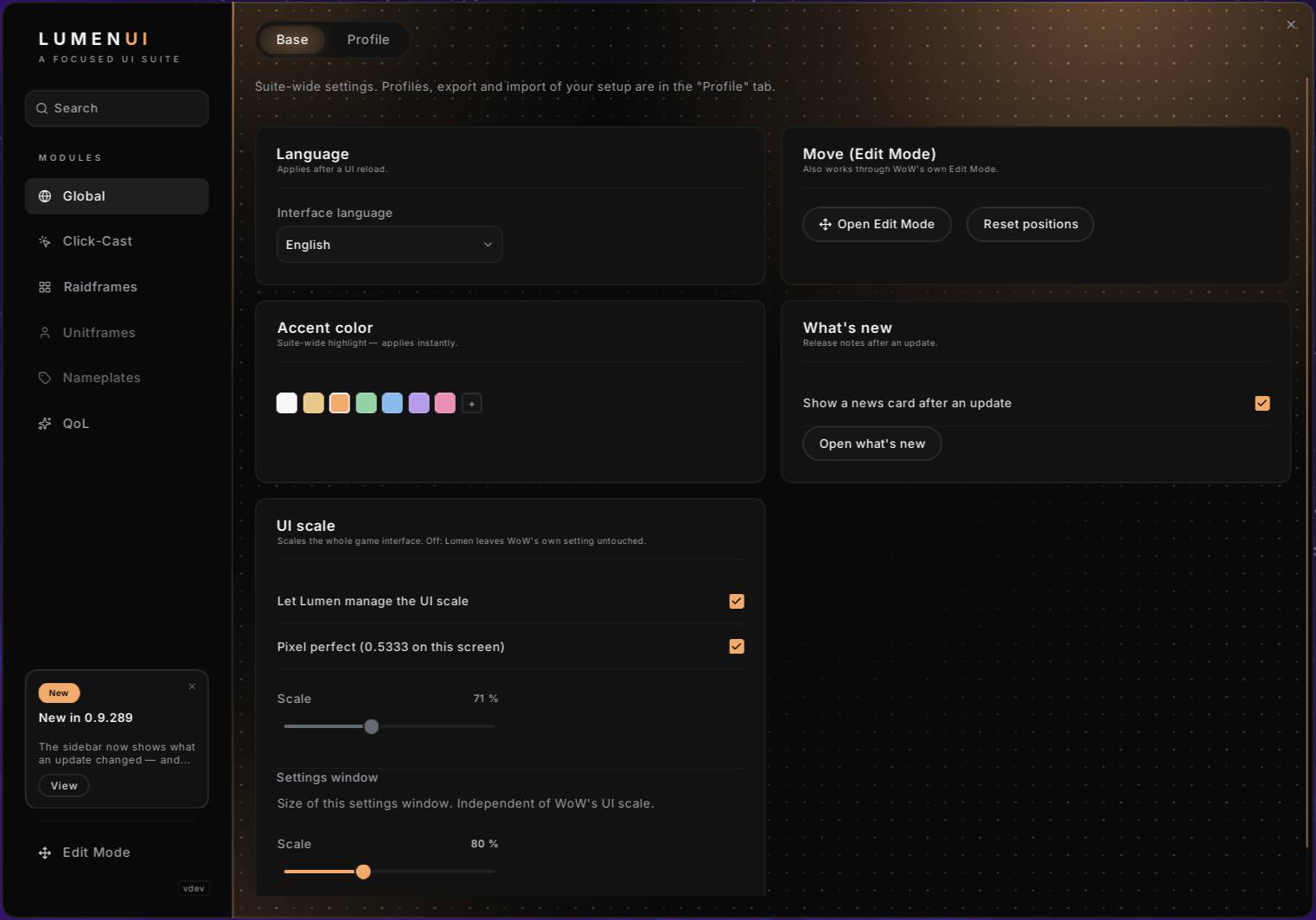
Task: Select the yellow accent color swatch
Action: tap(313, 403)
